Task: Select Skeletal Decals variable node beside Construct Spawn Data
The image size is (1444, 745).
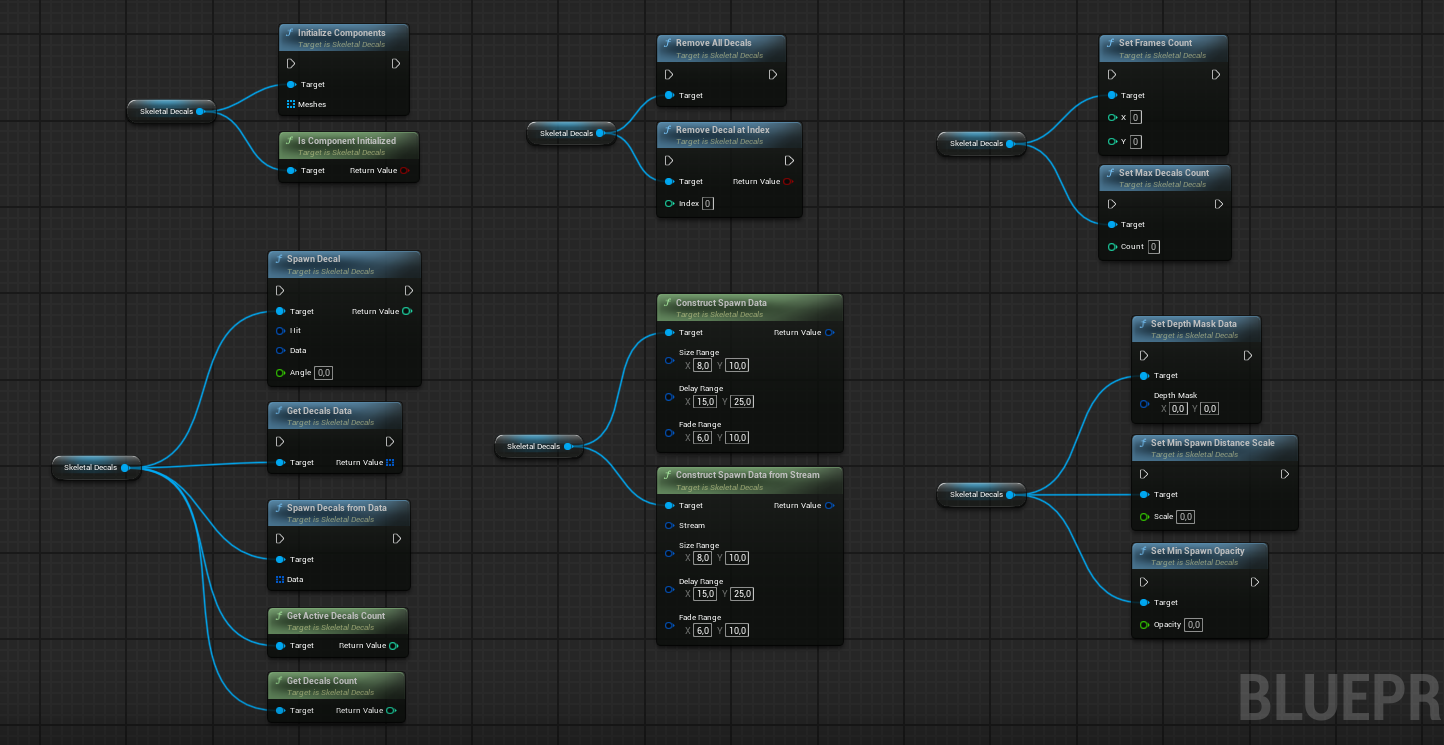Action: point(539,446)
